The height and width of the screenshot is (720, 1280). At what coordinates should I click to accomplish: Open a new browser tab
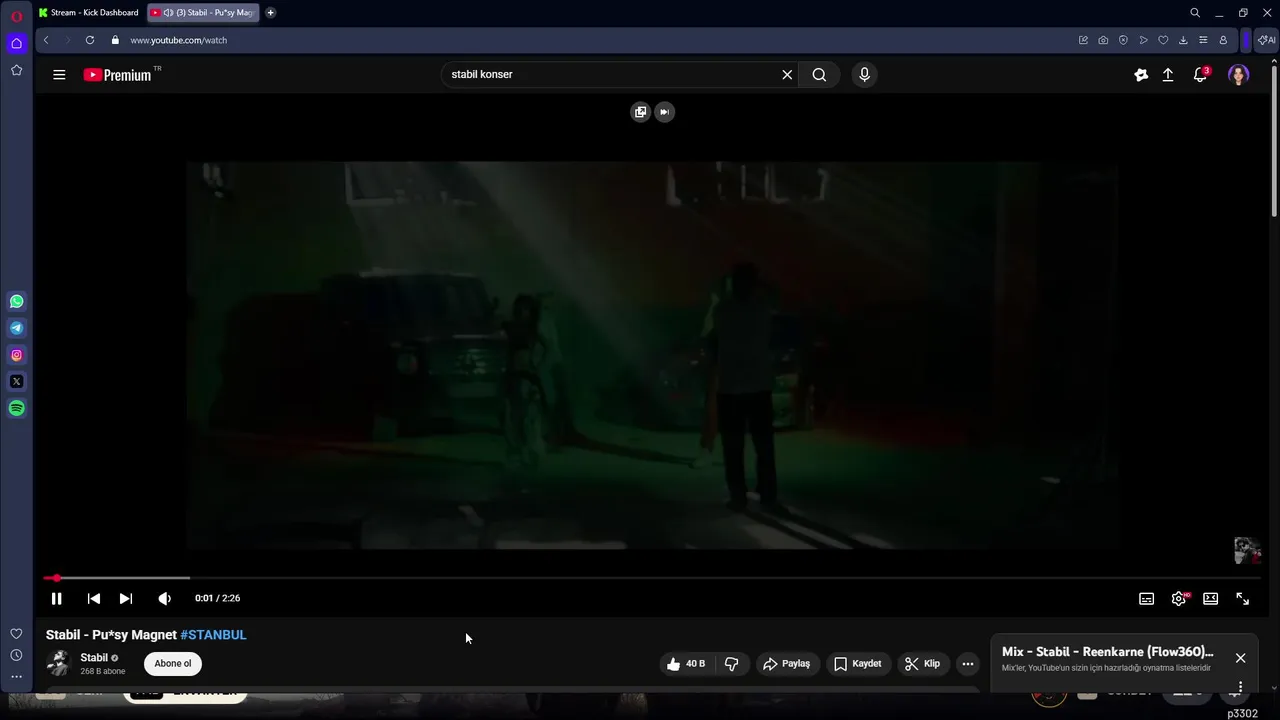(270, 13)
